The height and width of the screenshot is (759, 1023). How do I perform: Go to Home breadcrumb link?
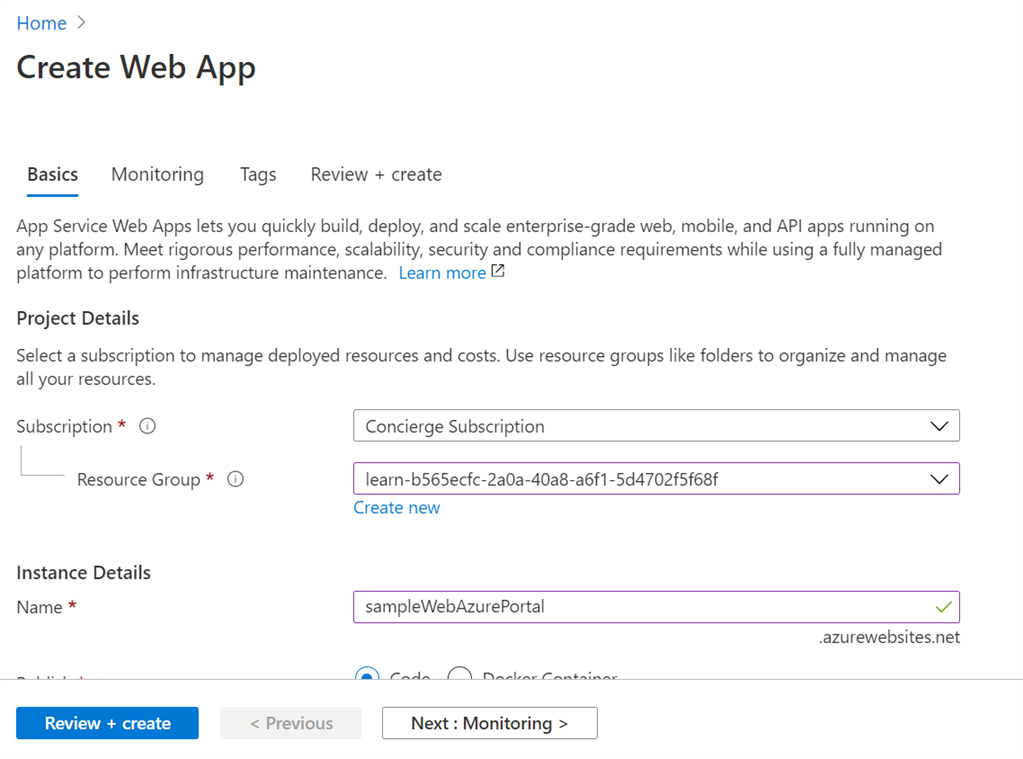tap(42, 23)
